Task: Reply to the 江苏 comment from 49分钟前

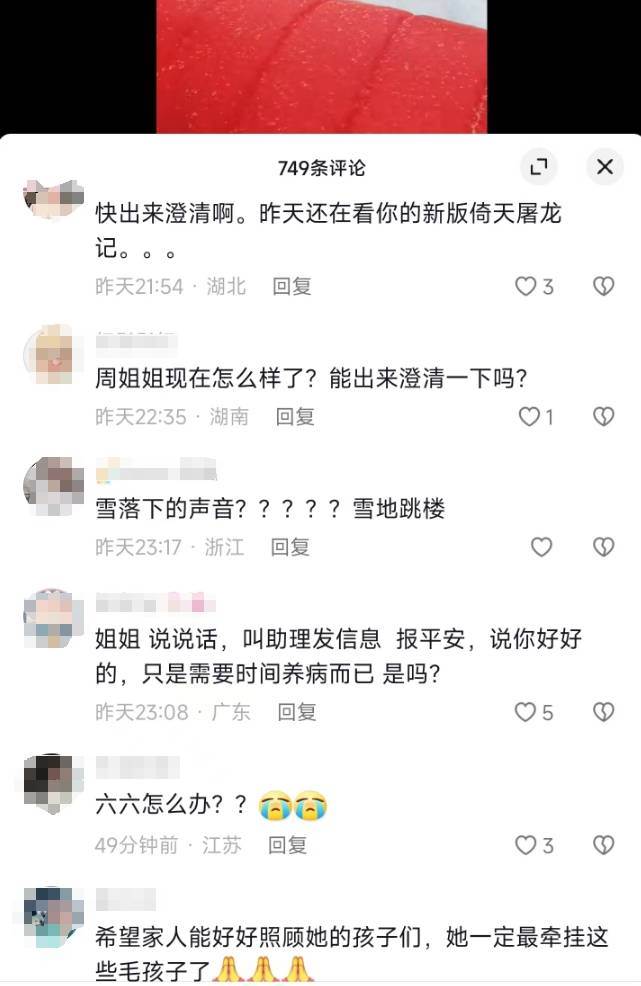Action: (x=287, y=845)
